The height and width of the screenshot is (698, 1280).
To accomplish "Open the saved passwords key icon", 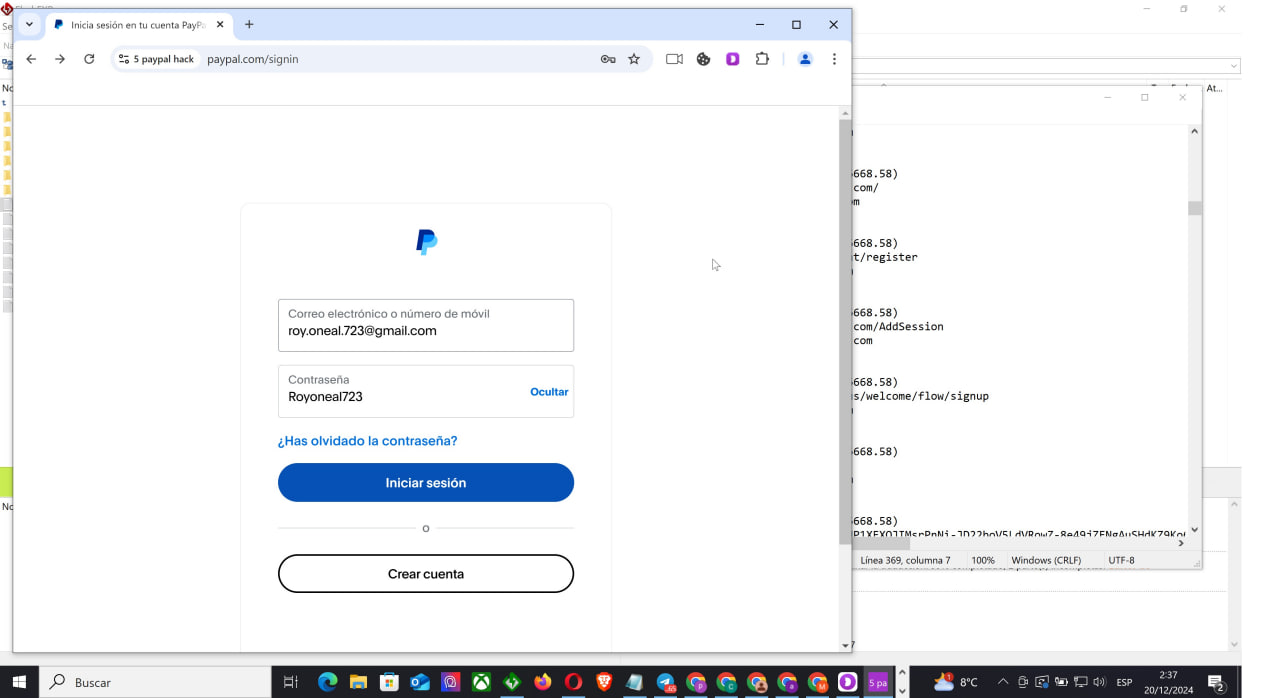I will tap(608, 59).
